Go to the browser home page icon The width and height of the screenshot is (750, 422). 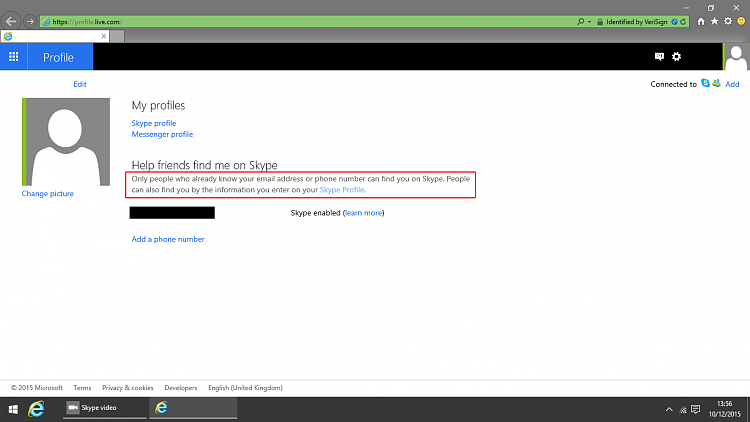[x=700, y=20]
